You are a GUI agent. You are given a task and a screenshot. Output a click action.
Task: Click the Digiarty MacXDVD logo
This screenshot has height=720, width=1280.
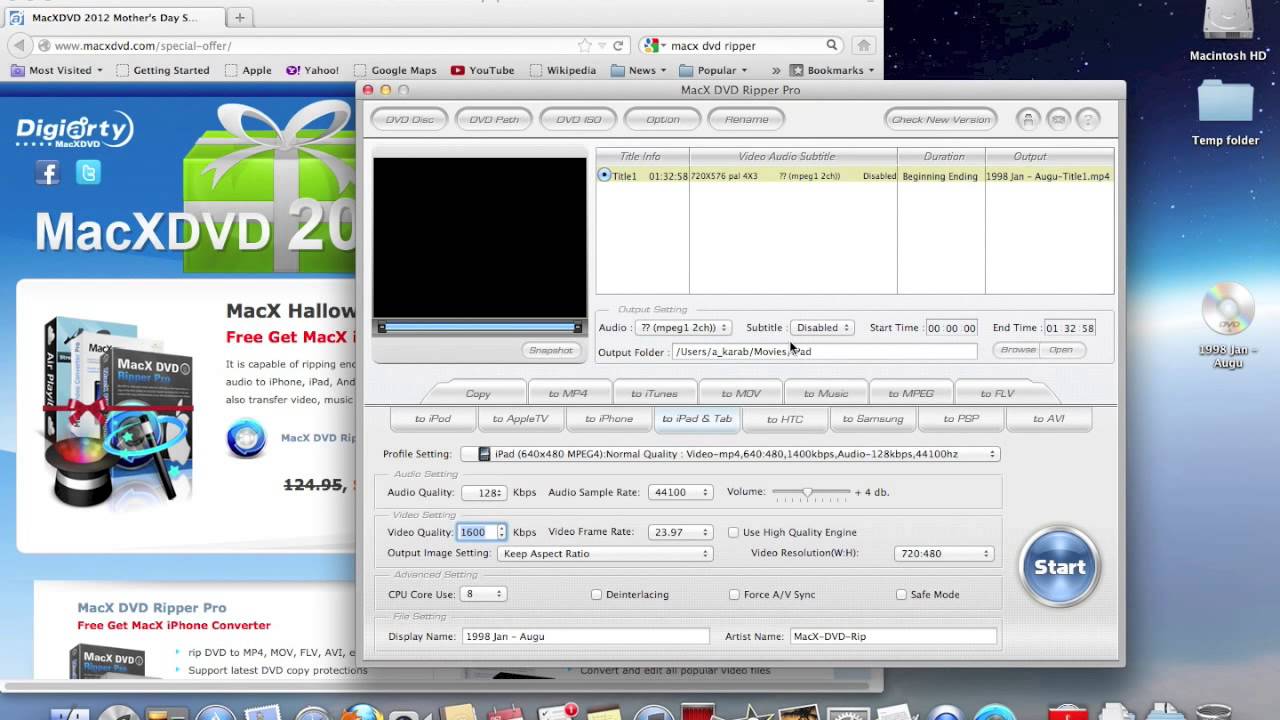click(74, 131)
